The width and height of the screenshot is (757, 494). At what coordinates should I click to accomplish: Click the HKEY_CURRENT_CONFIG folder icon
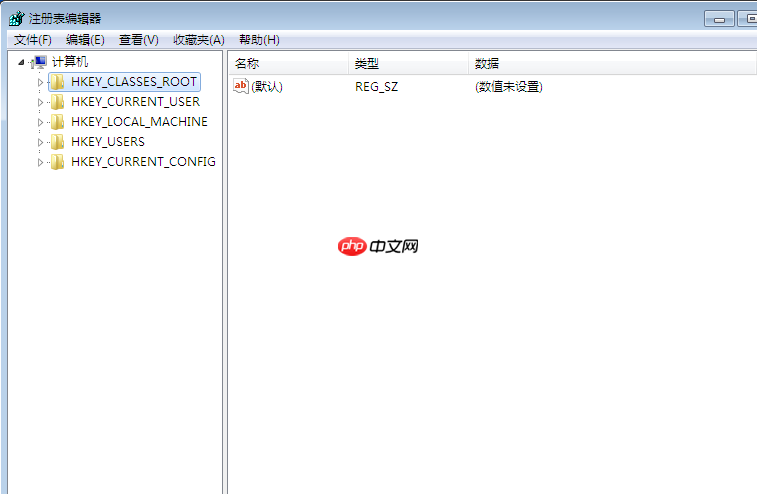[x=57, y=162]
